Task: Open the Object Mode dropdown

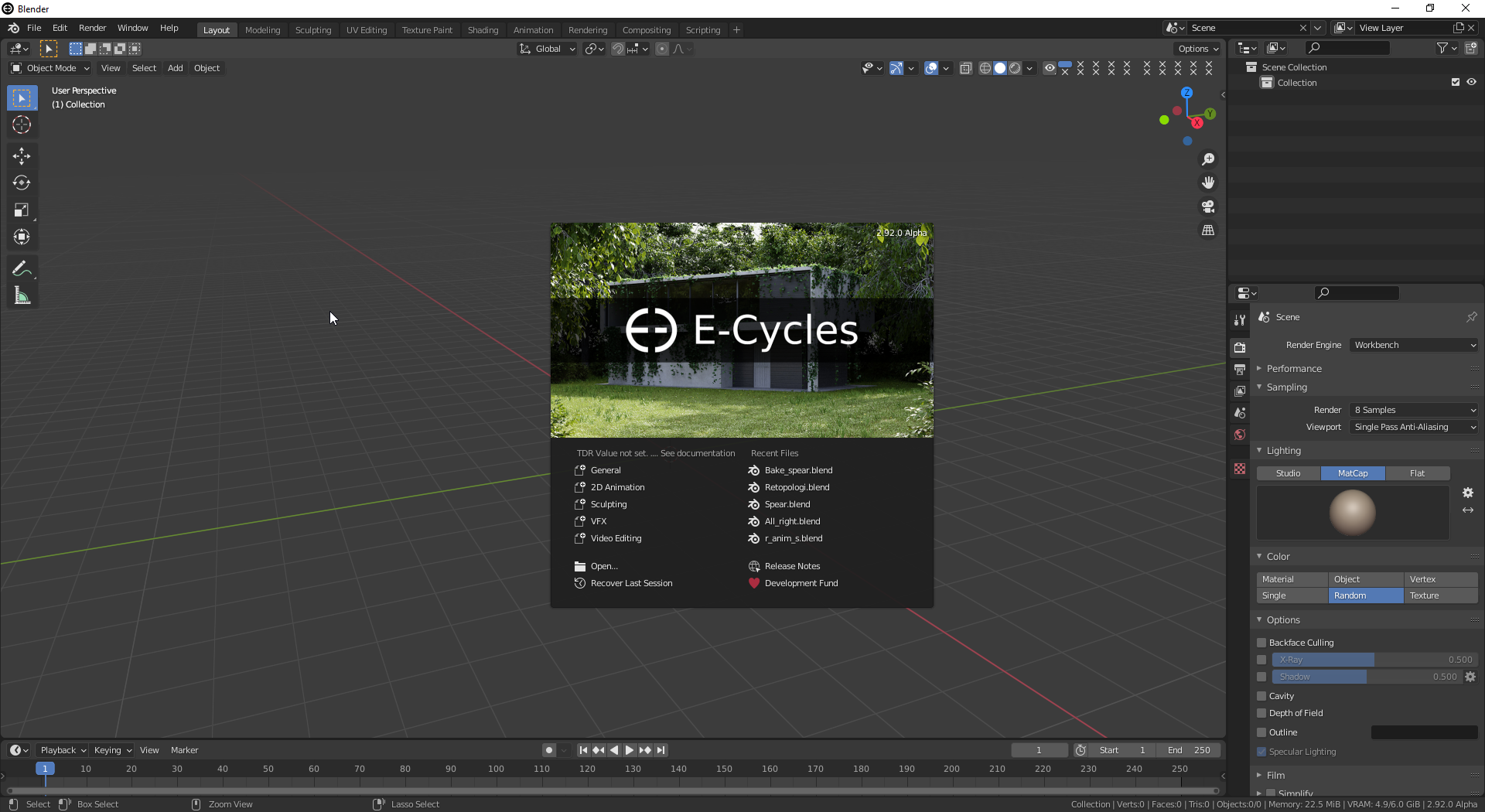Action: tap(50, 68)
